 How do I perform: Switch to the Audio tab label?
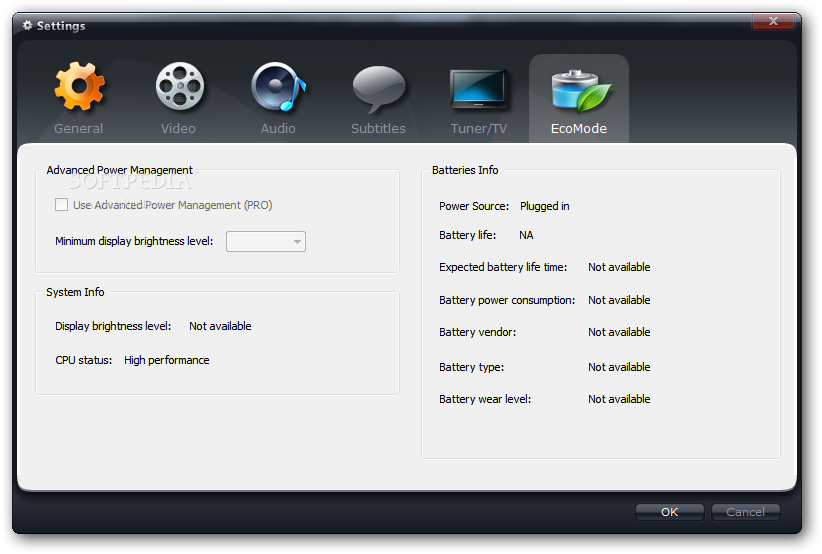coord(278,128)
